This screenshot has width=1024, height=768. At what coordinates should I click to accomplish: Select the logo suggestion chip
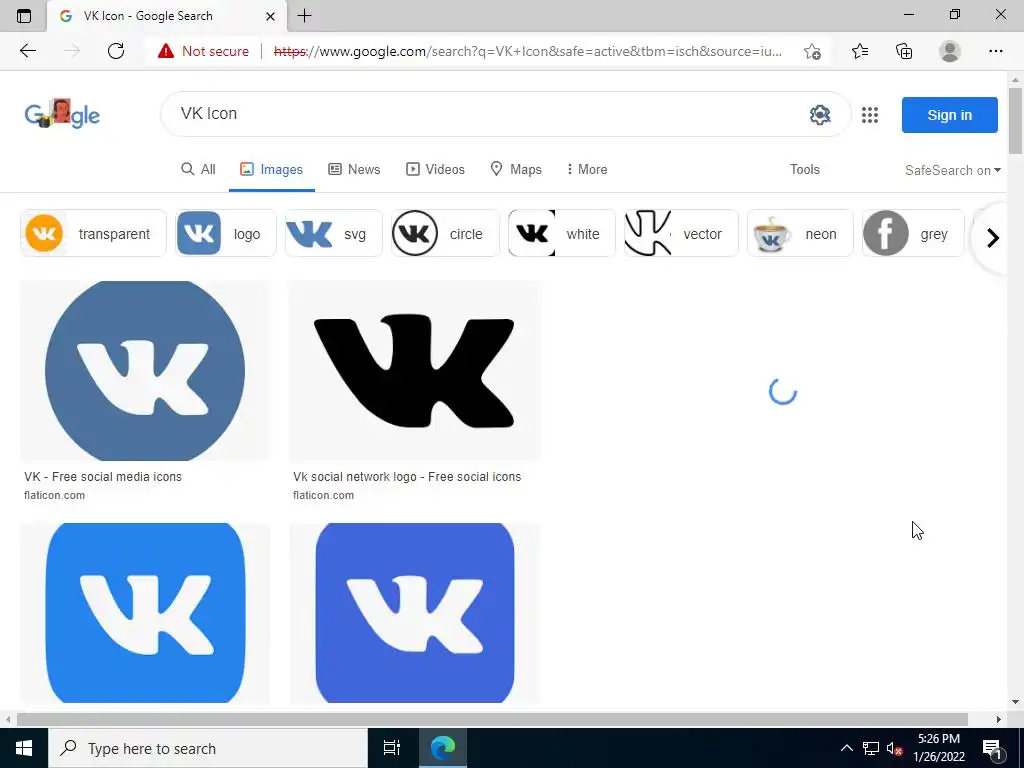tap(225, 233)
